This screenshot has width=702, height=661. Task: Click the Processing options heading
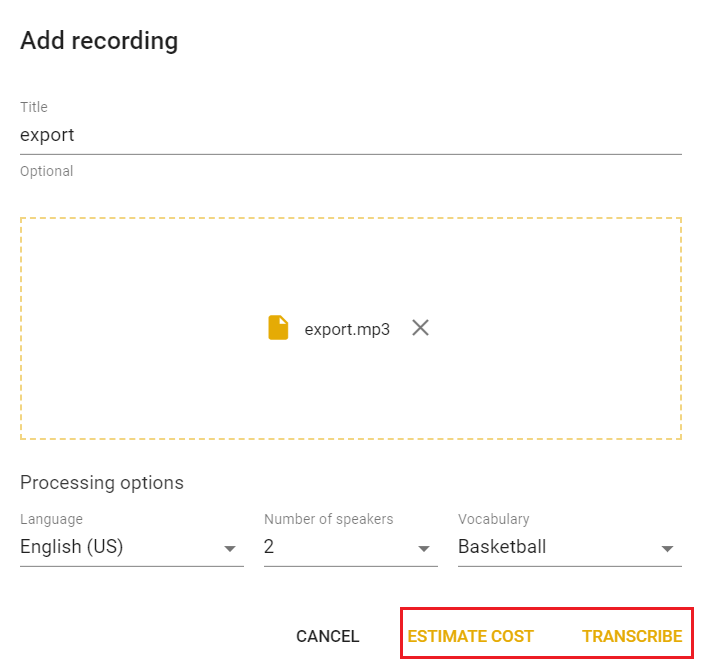[x=102, y=483]
